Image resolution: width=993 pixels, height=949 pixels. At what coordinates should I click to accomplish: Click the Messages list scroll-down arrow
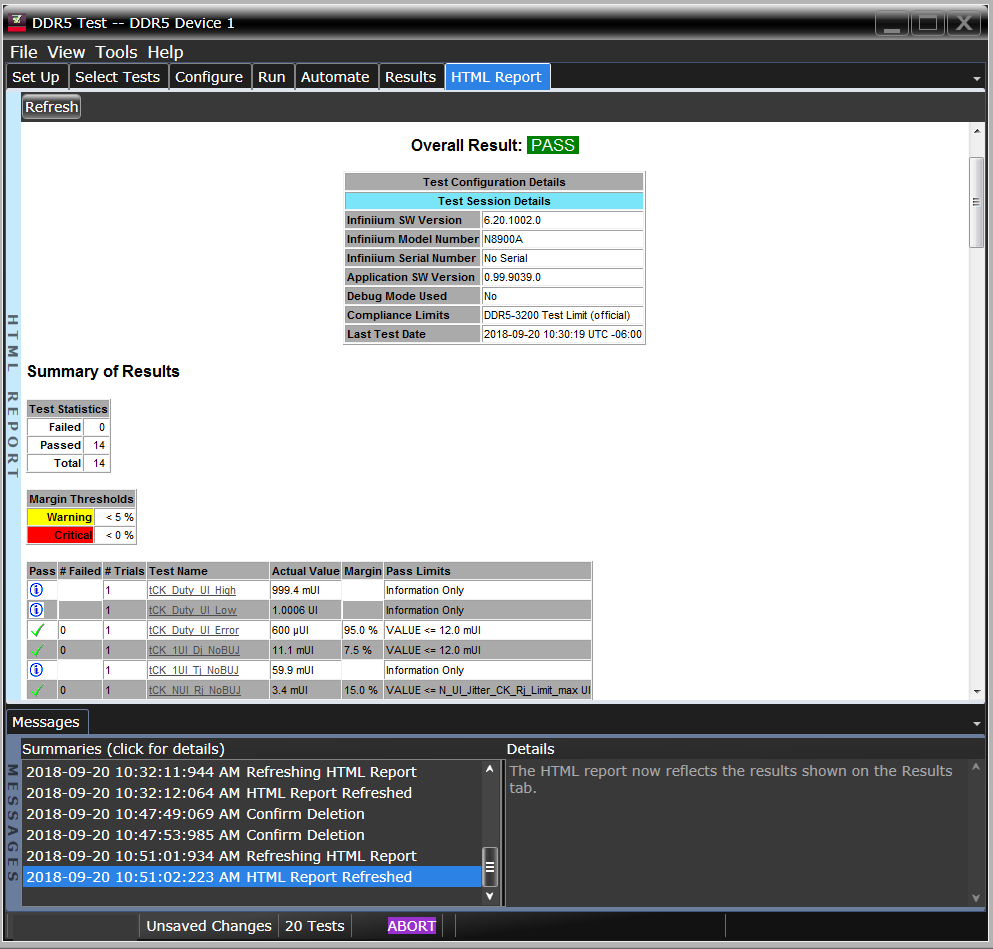click(490, 896)
